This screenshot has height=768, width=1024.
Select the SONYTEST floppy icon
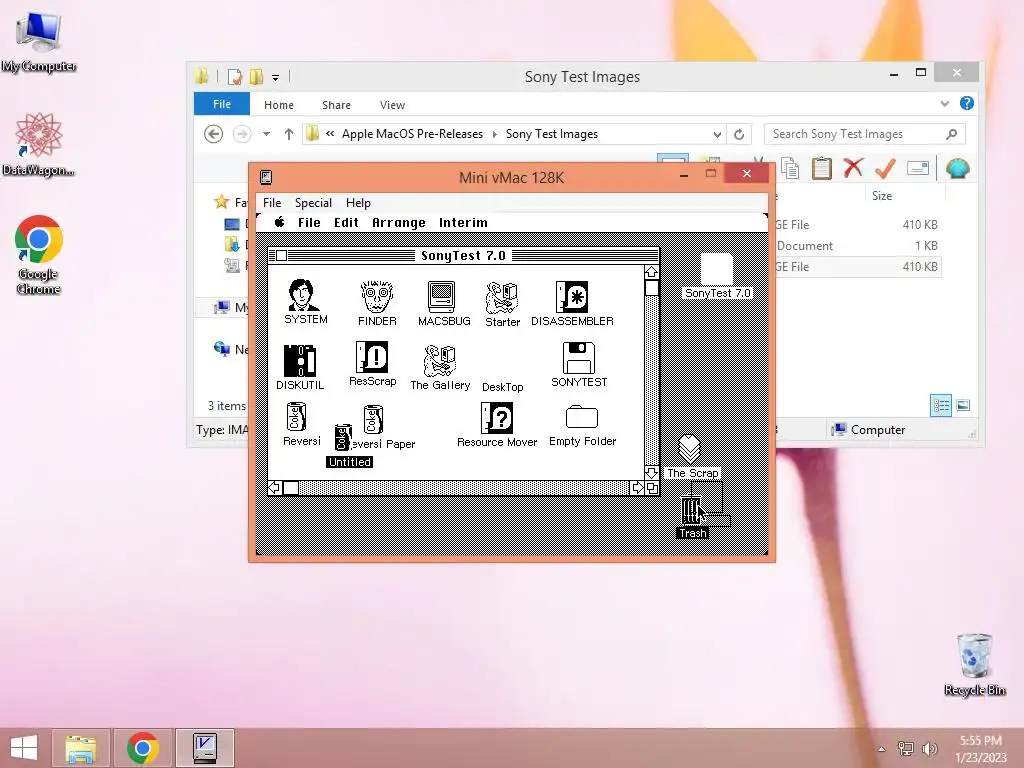coord(579,357)
